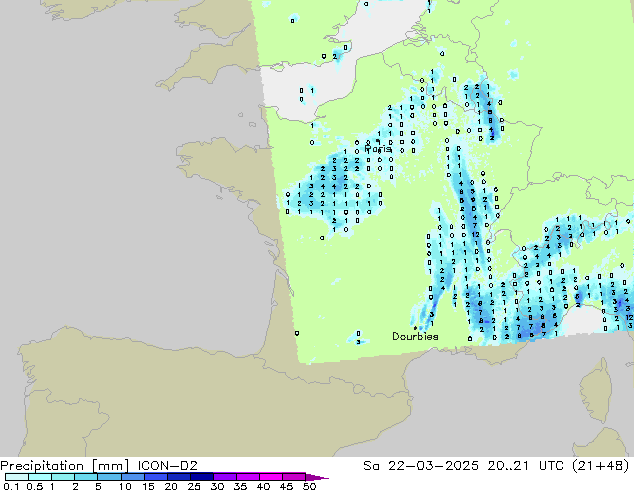Click the 0.1–0.5 mm palest cyan legend swatch
The height and width of the screenshot is (490, 634).
point(17,477)
